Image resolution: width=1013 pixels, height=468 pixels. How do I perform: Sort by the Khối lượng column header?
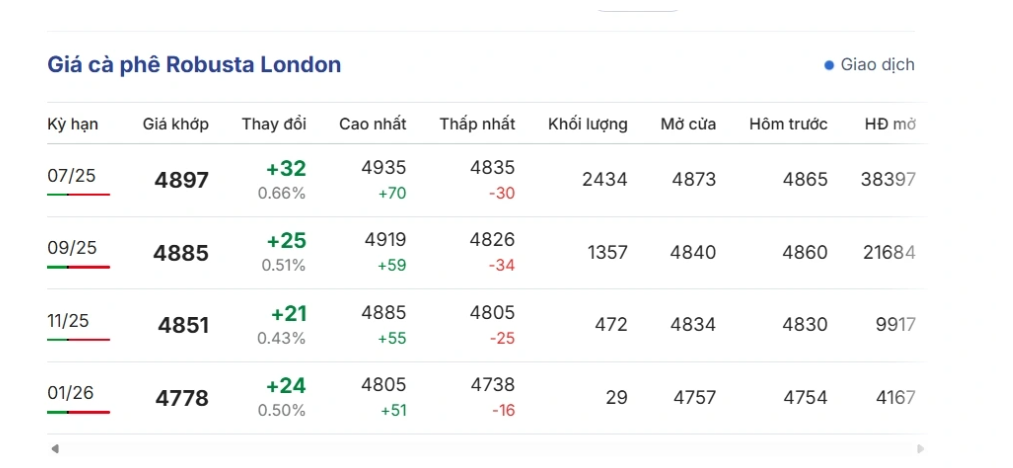pyautogui.click(x=588, y=124)
